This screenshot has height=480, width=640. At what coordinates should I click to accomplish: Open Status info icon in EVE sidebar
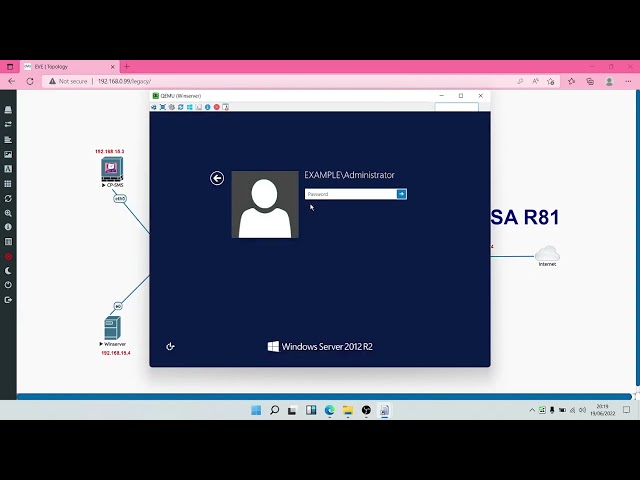[8, 227]
